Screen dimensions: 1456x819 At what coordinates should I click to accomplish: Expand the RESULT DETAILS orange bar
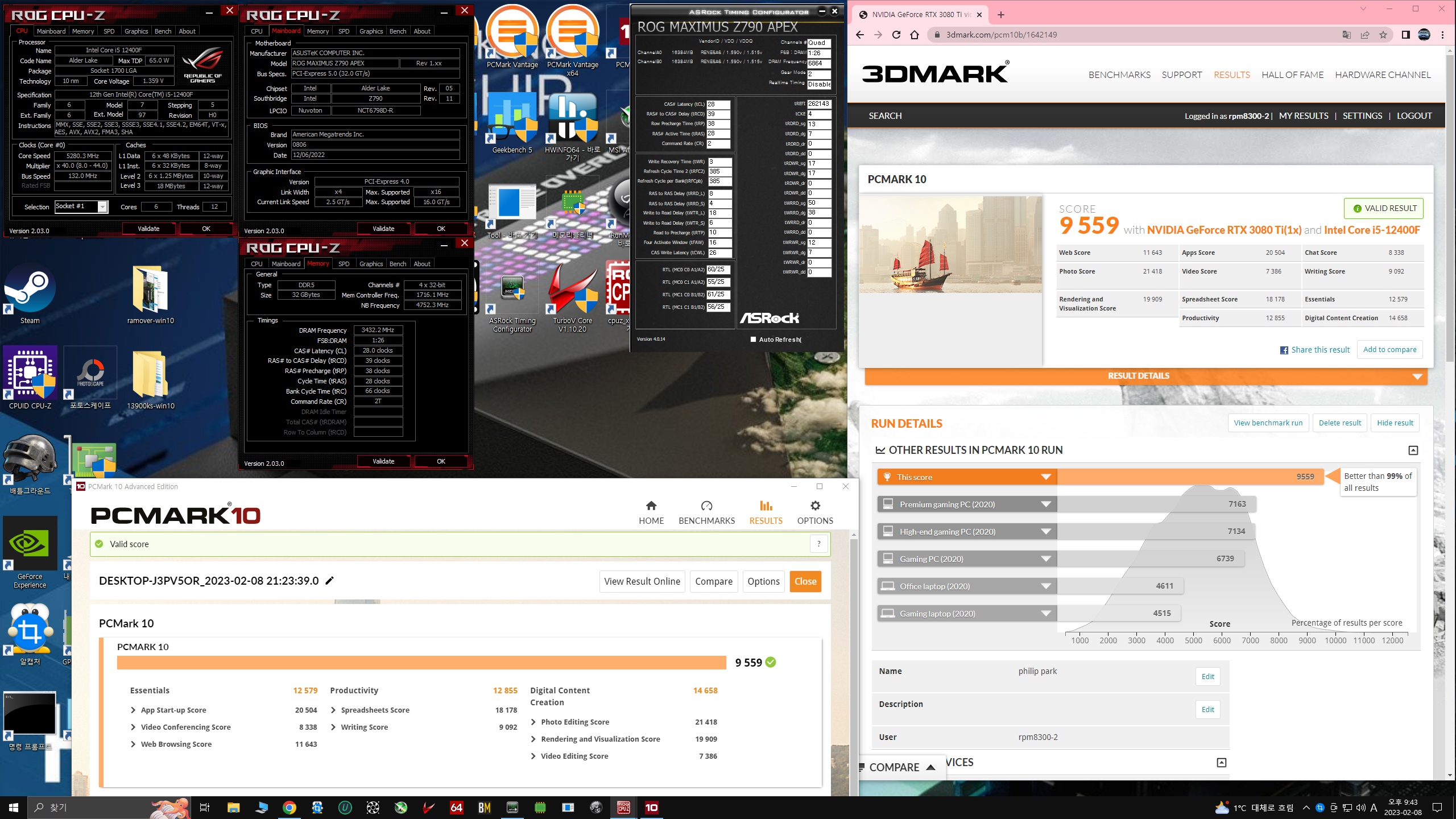coord(1146,376)
